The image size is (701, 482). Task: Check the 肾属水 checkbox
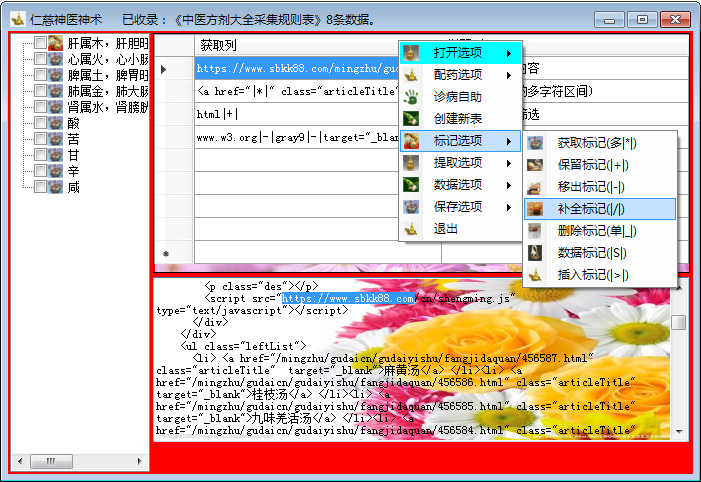[x=40, y=107]
